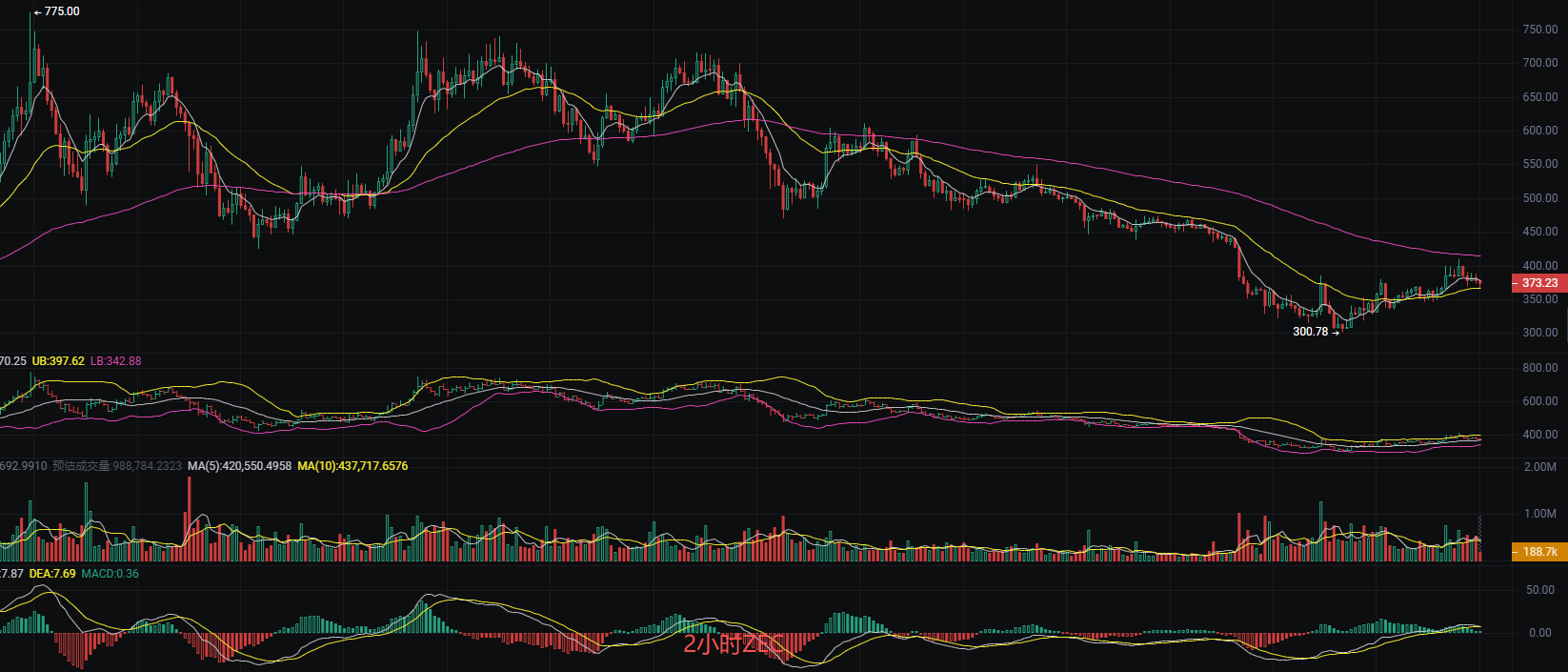The height and width of the screenshot is (672, 1568).
Task: Click the MACD:0.36 indicator label
Action: (x=110, y=574)
